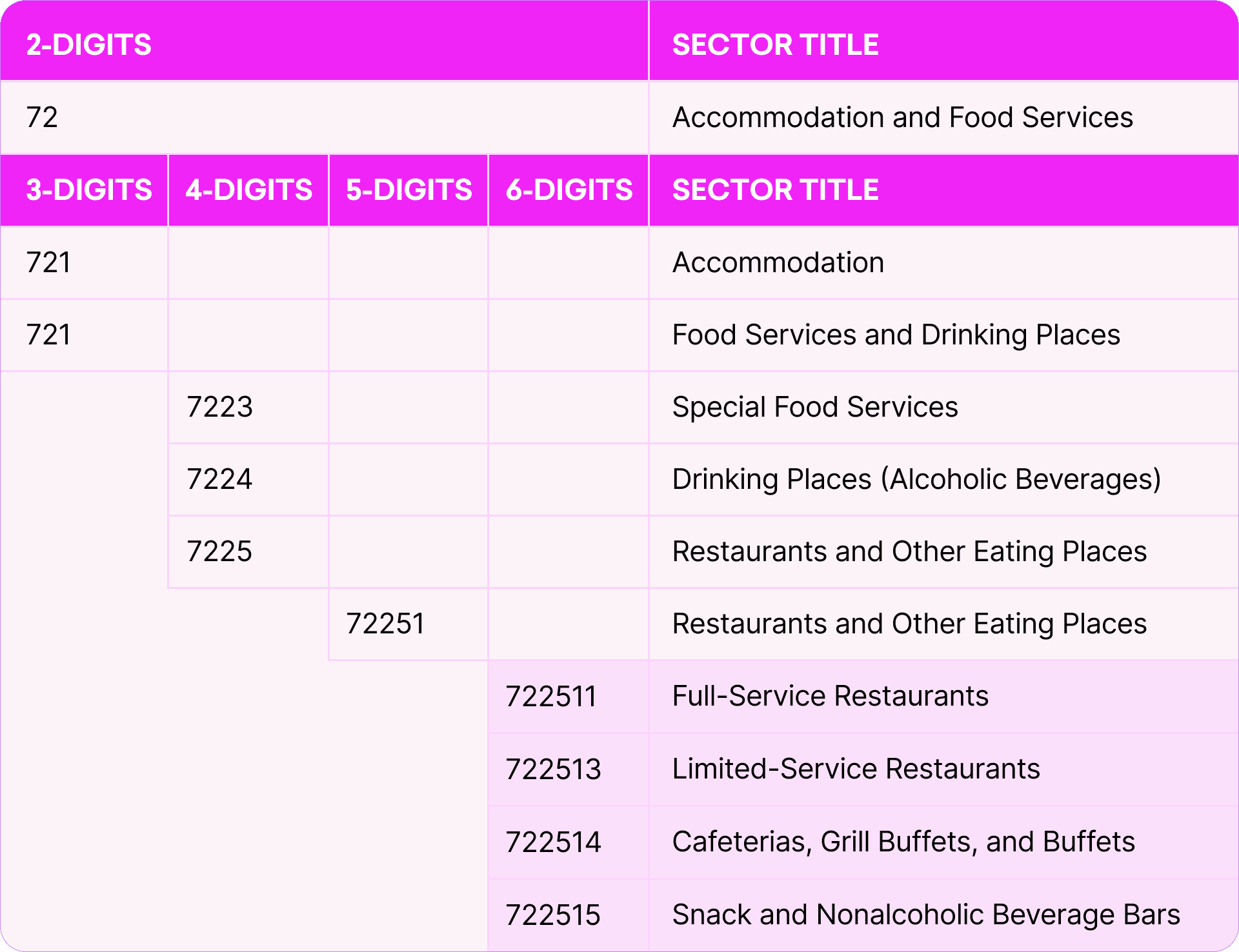Select code 7223 cell

(x=219, y=407)
